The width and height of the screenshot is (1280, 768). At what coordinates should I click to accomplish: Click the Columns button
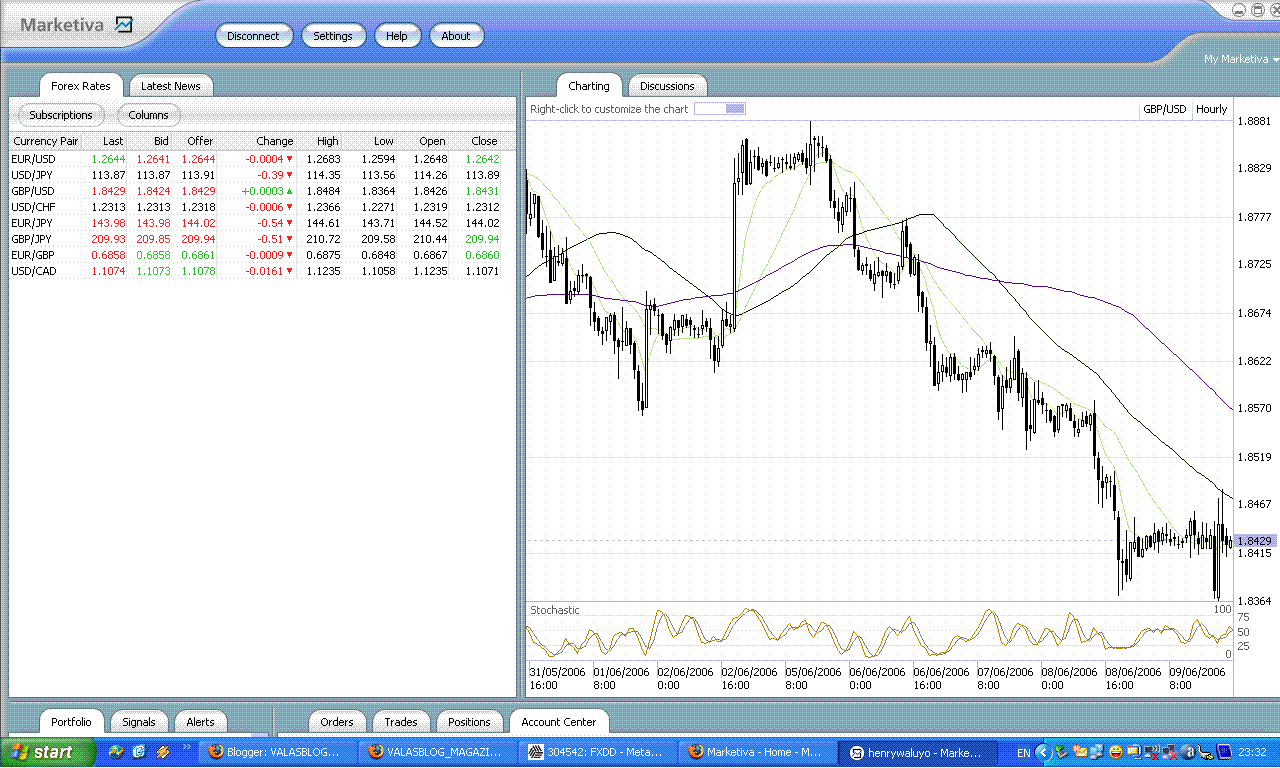pyautogui.click(x=149, y=115)
